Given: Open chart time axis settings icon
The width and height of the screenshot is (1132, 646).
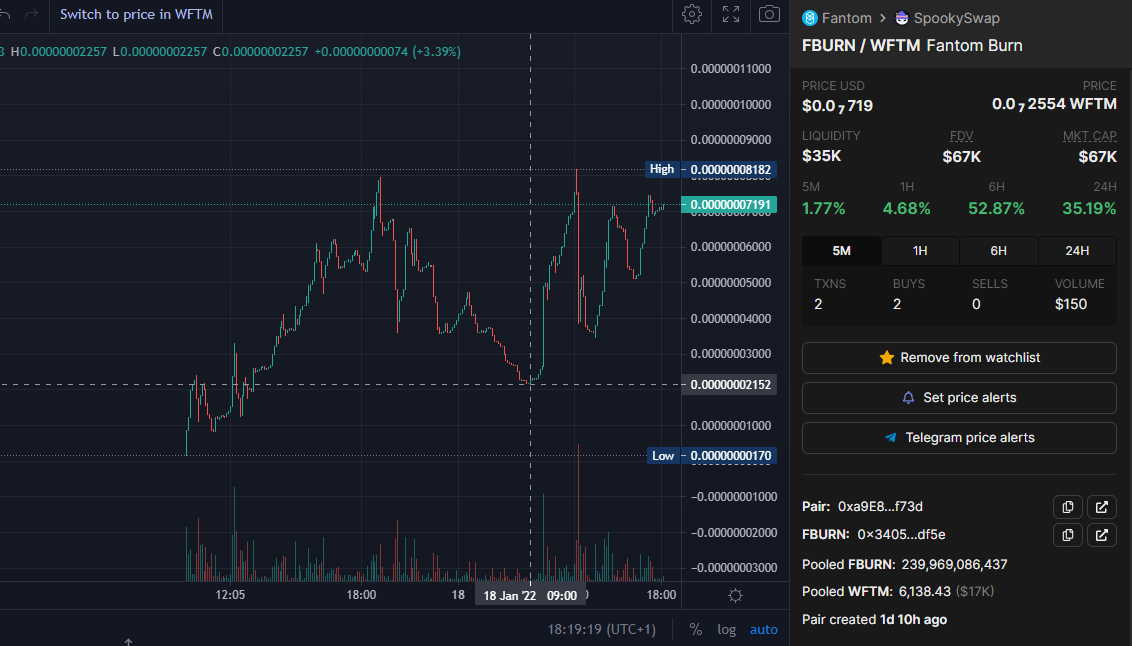Looking at the screenshot, I should [x=735, y=595].
